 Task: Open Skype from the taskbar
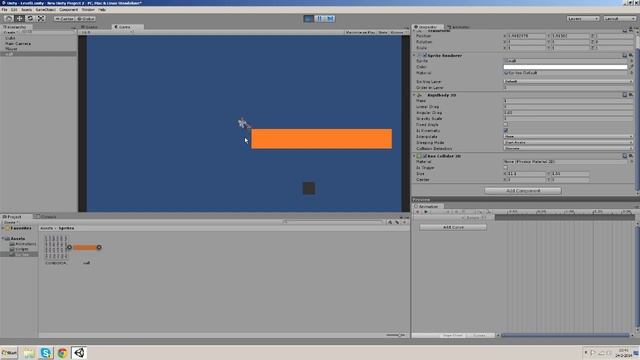point(46,353)
